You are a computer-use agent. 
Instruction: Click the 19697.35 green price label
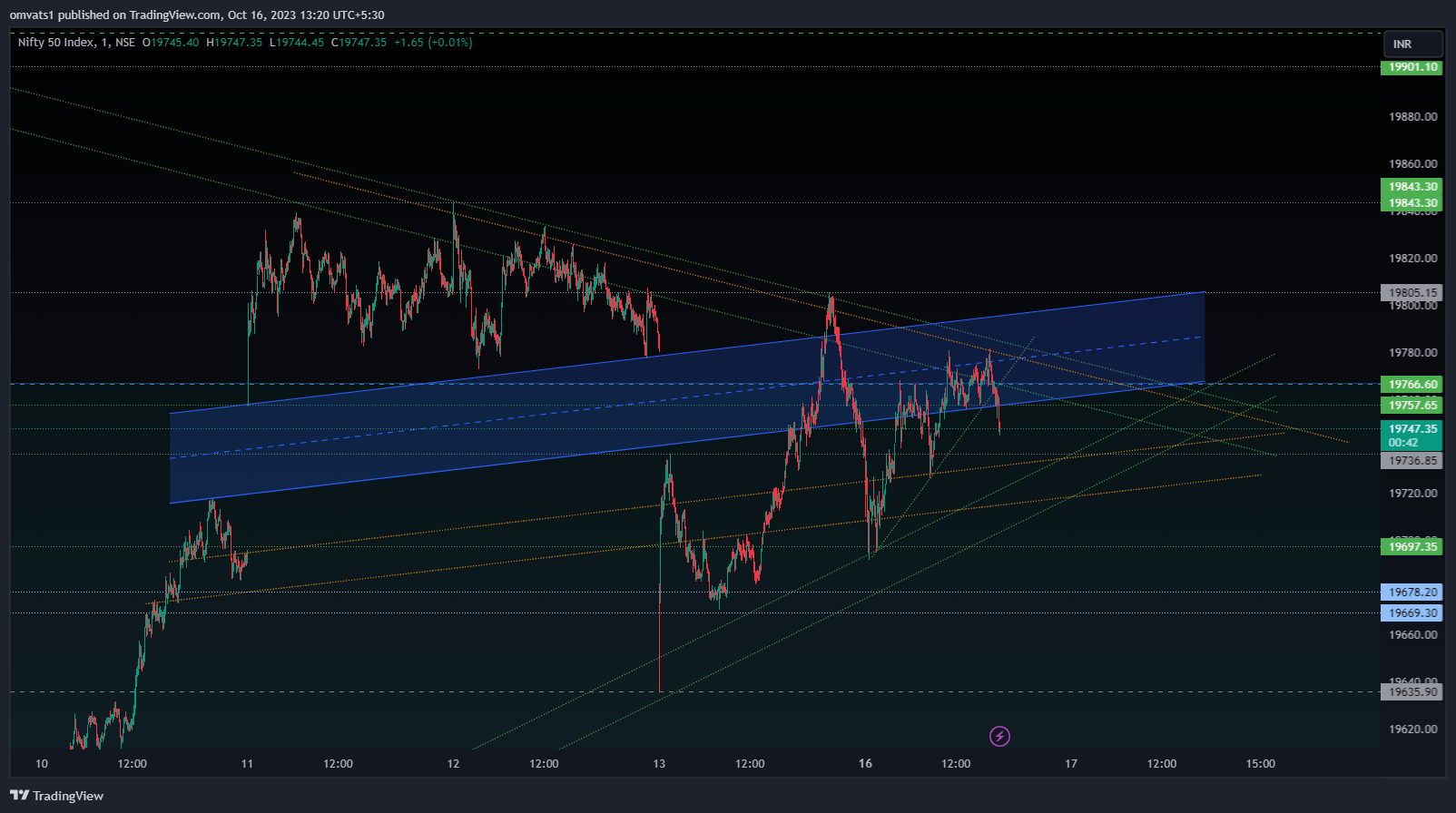pos(1412,546)
